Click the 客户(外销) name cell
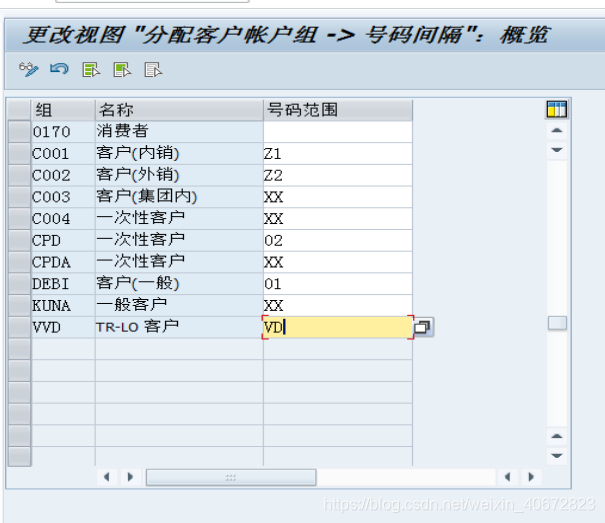The height and width of the screenshot is (523, 605). [179, 175]
